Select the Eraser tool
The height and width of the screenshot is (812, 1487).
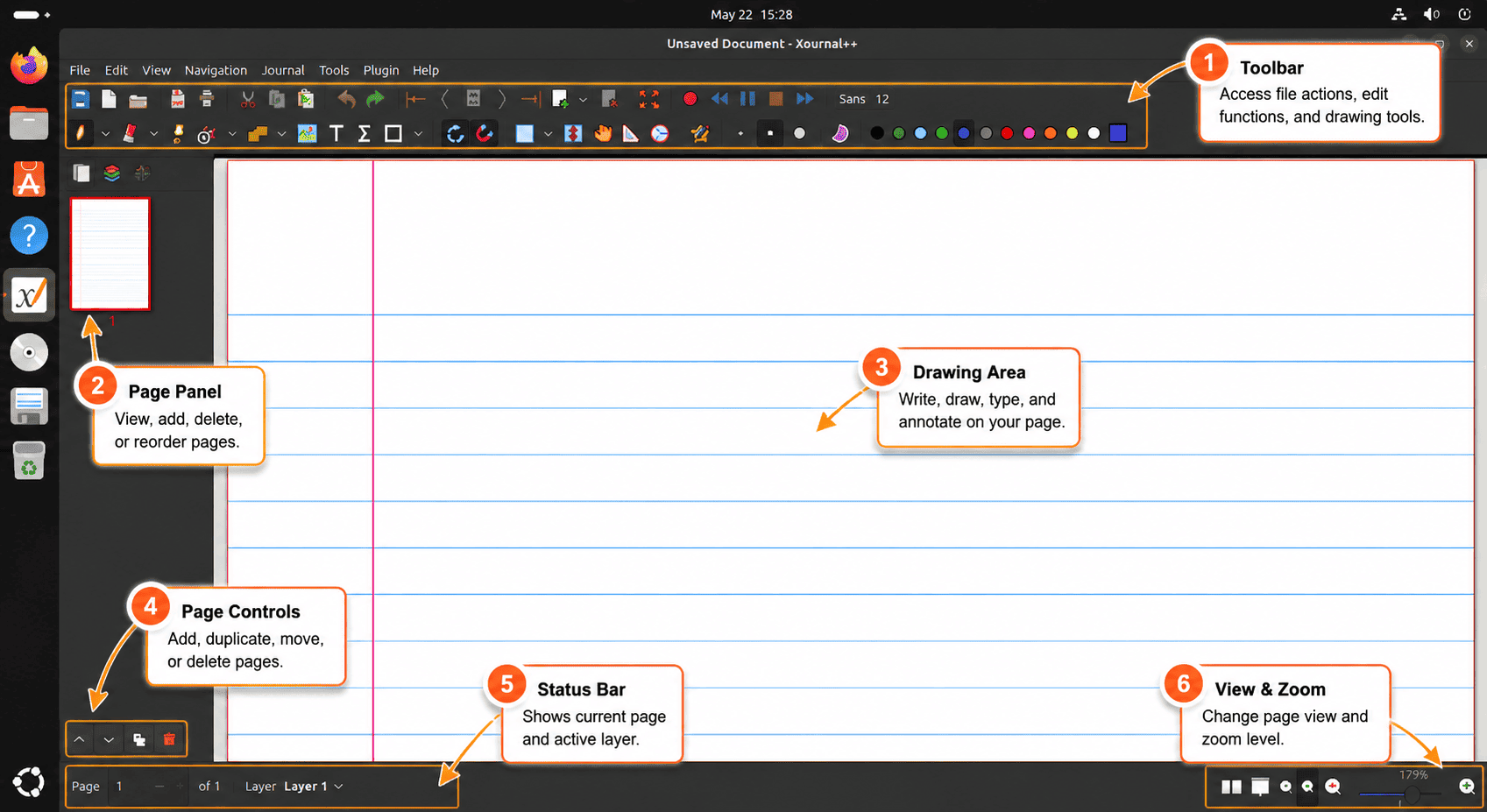point(130,133)
